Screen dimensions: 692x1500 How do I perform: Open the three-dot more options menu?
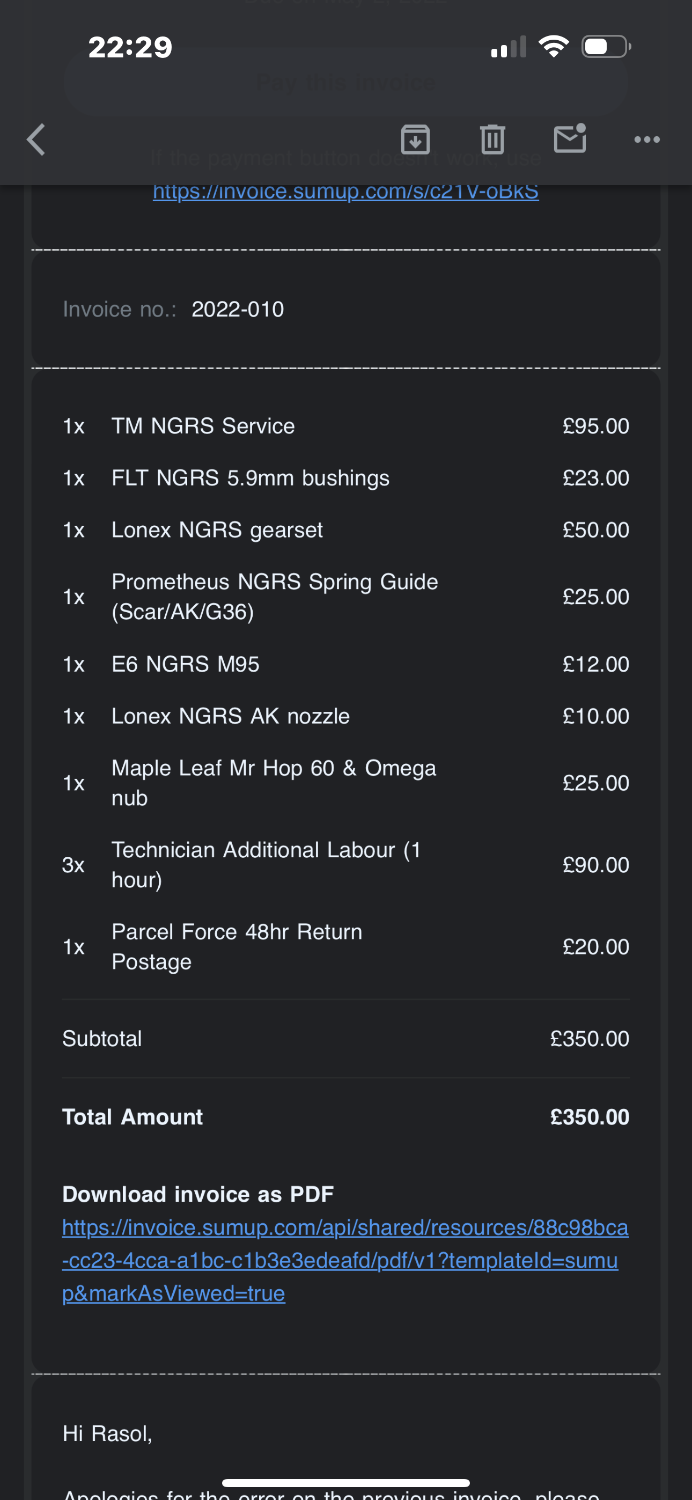click(647, 139)
